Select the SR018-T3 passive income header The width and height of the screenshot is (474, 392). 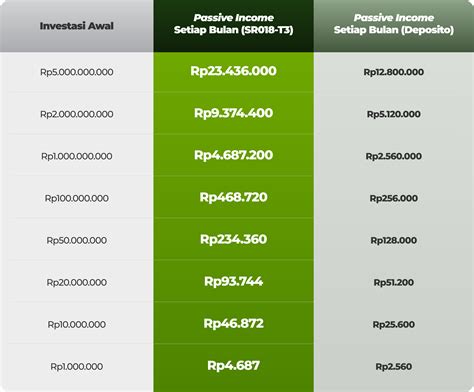click(233, 24)
